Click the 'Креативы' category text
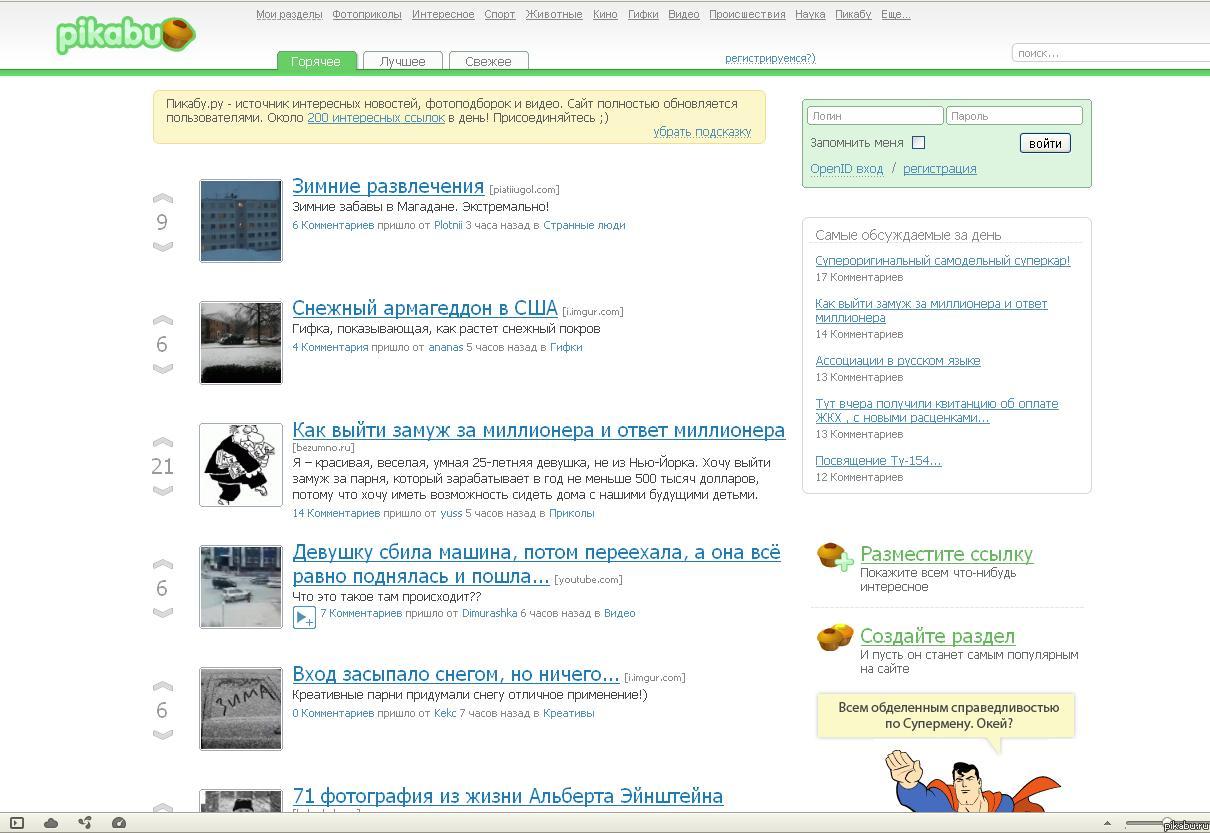Screen dimensions: 1210x833 pyautogui.click(x=569, y=713)
